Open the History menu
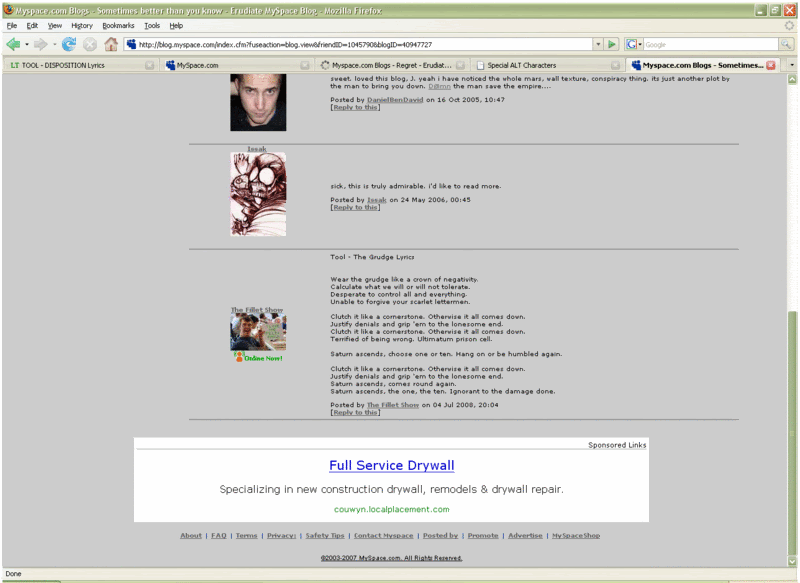Image resolution: width=800 pixels, height=583 pixels. coord(82,26)
